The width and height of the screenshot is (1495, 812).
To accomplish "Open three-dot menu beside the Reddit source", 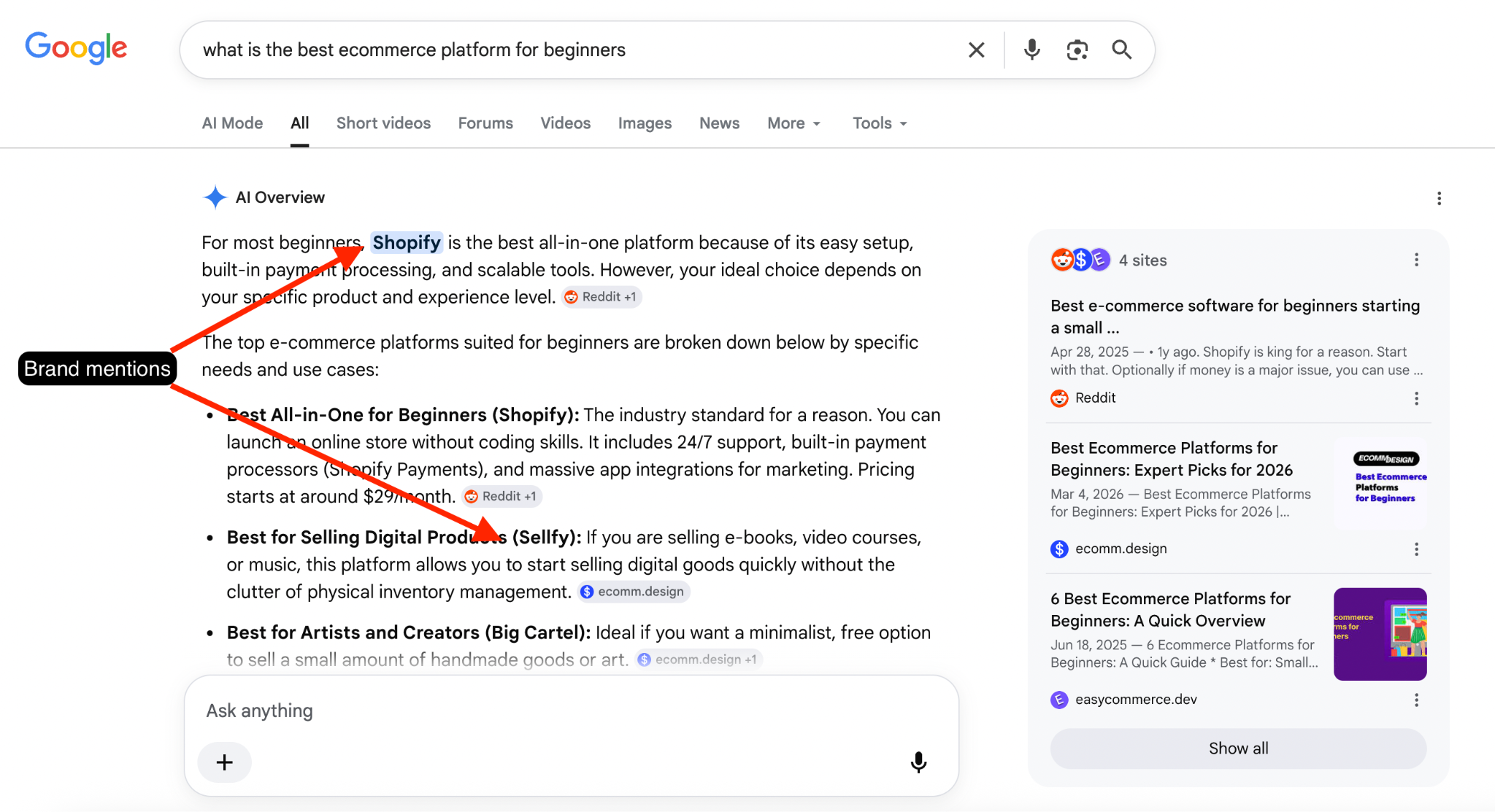I will click(x=1416, y=398).
